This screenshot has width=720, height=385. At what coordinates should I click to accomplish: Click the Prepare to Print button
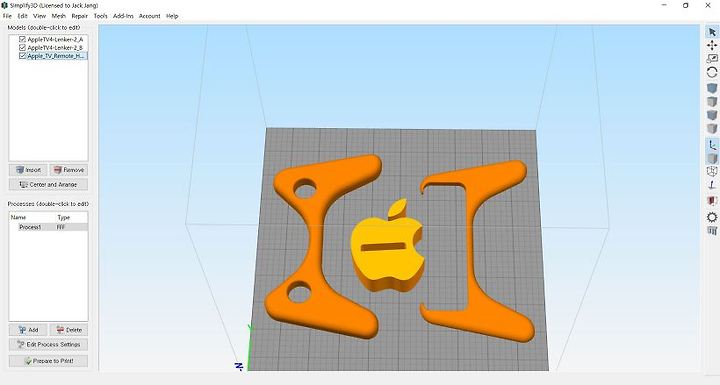48,361
